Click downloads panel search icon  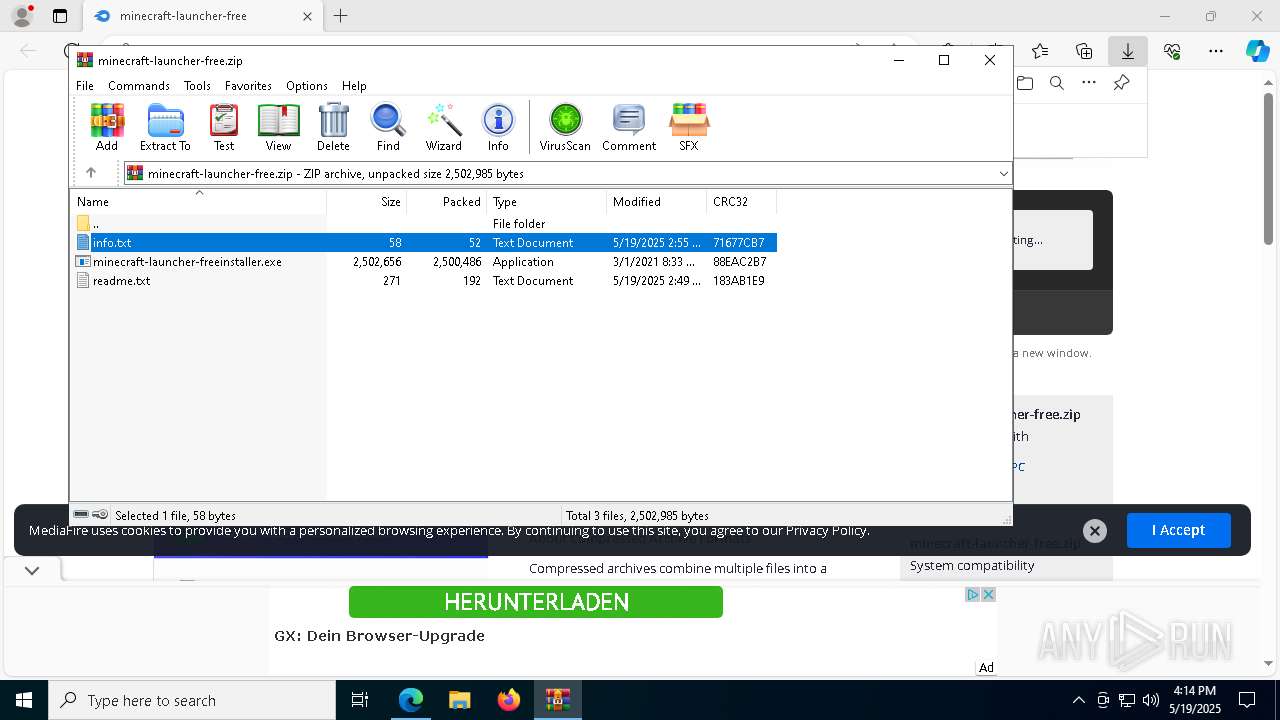coord(1056,83)
